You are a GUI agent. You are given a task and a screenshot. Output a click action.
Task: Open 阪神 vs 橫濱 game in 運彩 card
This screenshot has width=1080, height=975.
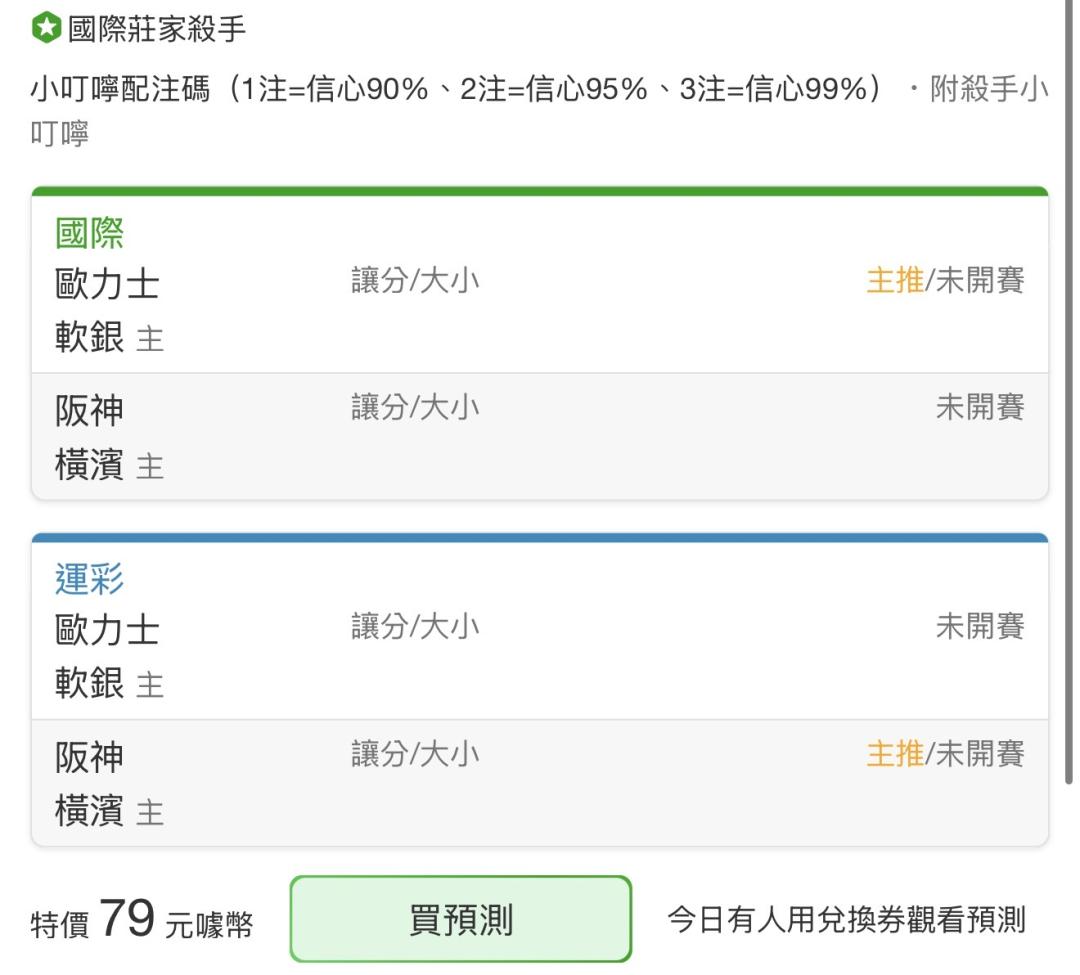tap(540, 783)
